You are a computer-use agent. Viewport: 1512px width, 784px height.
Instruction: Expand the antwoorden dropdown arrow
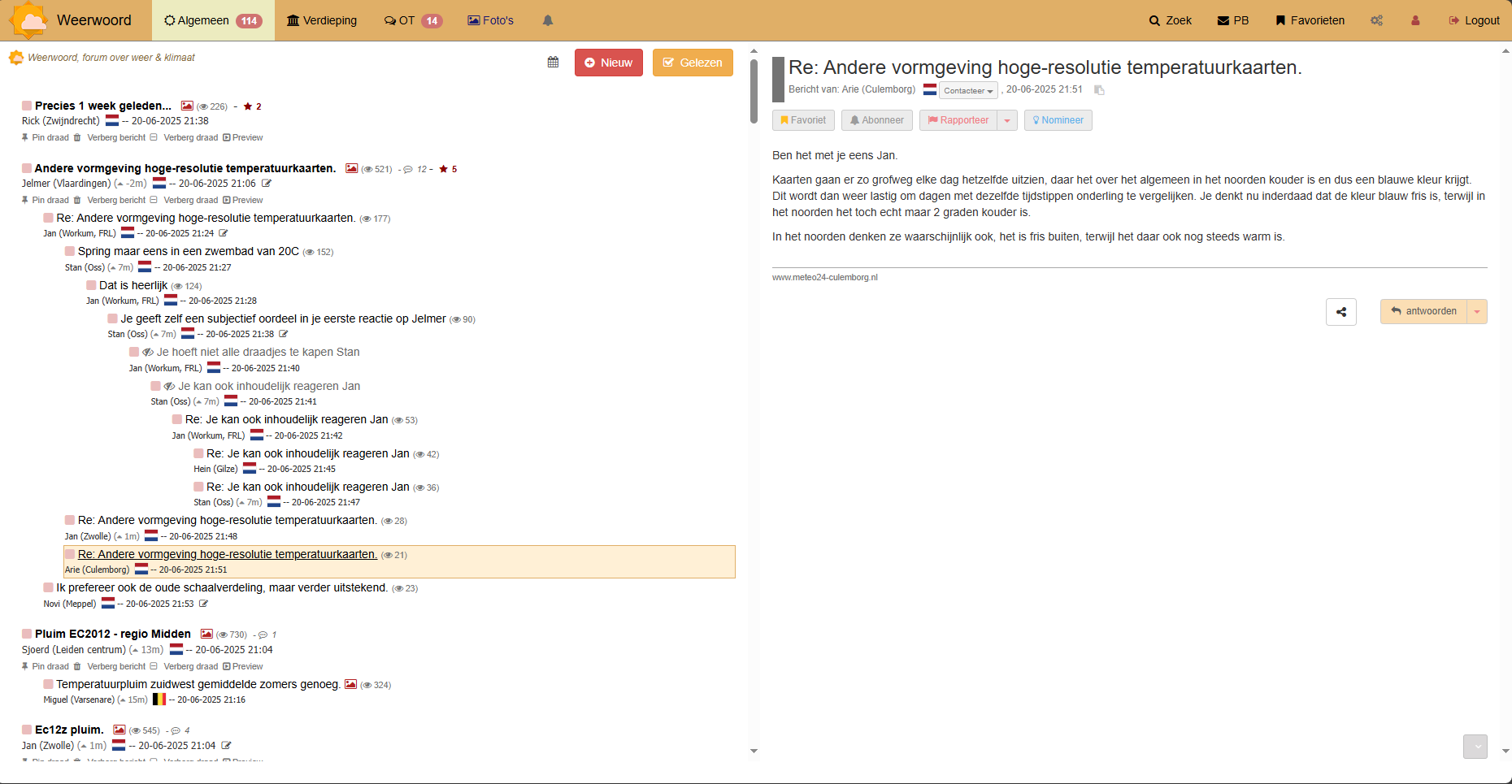pyautogui.click(x=1477, y=311)
